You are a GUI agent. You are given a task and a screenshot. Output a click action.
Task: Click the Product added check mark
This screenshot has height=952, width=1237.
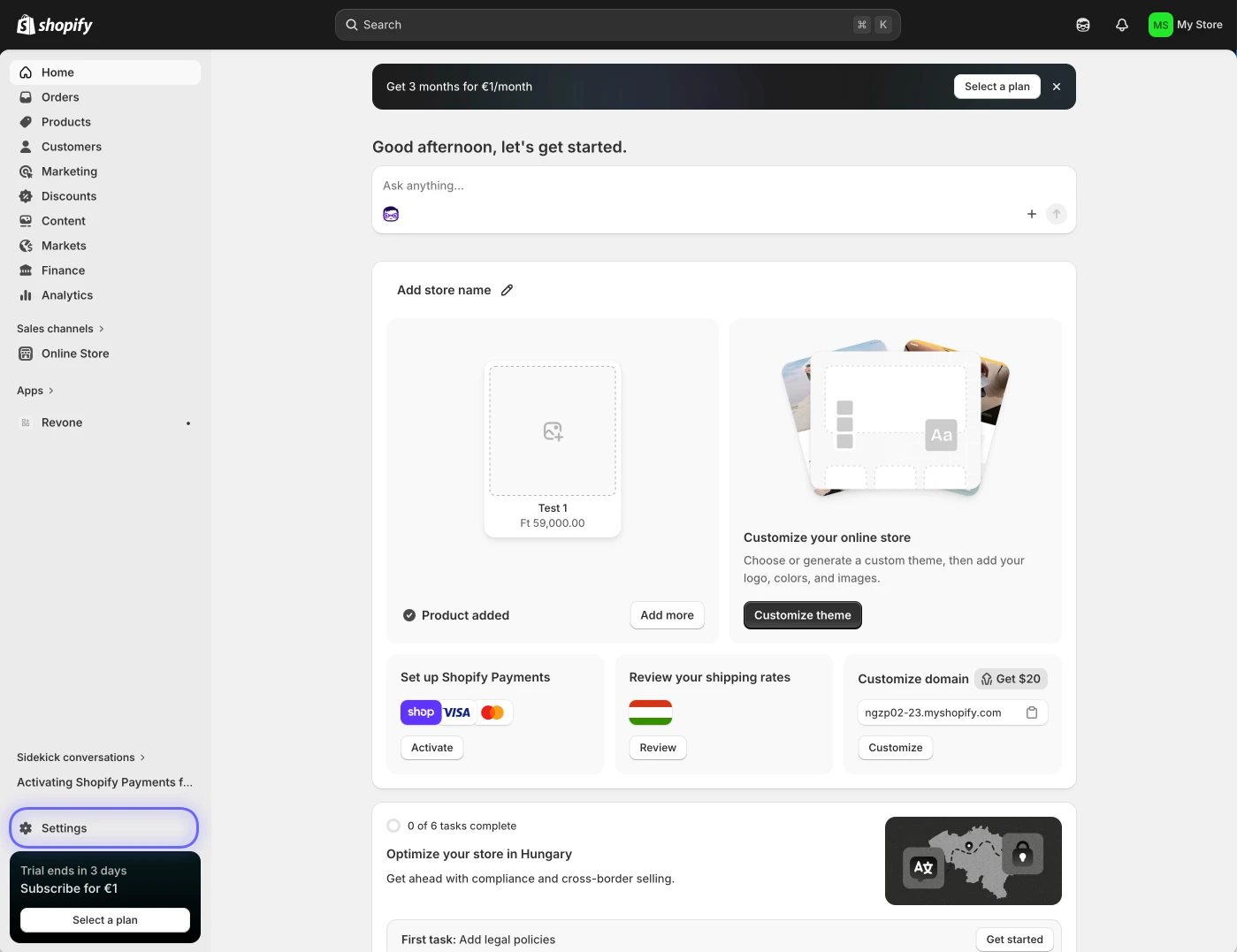click(409, 615)
